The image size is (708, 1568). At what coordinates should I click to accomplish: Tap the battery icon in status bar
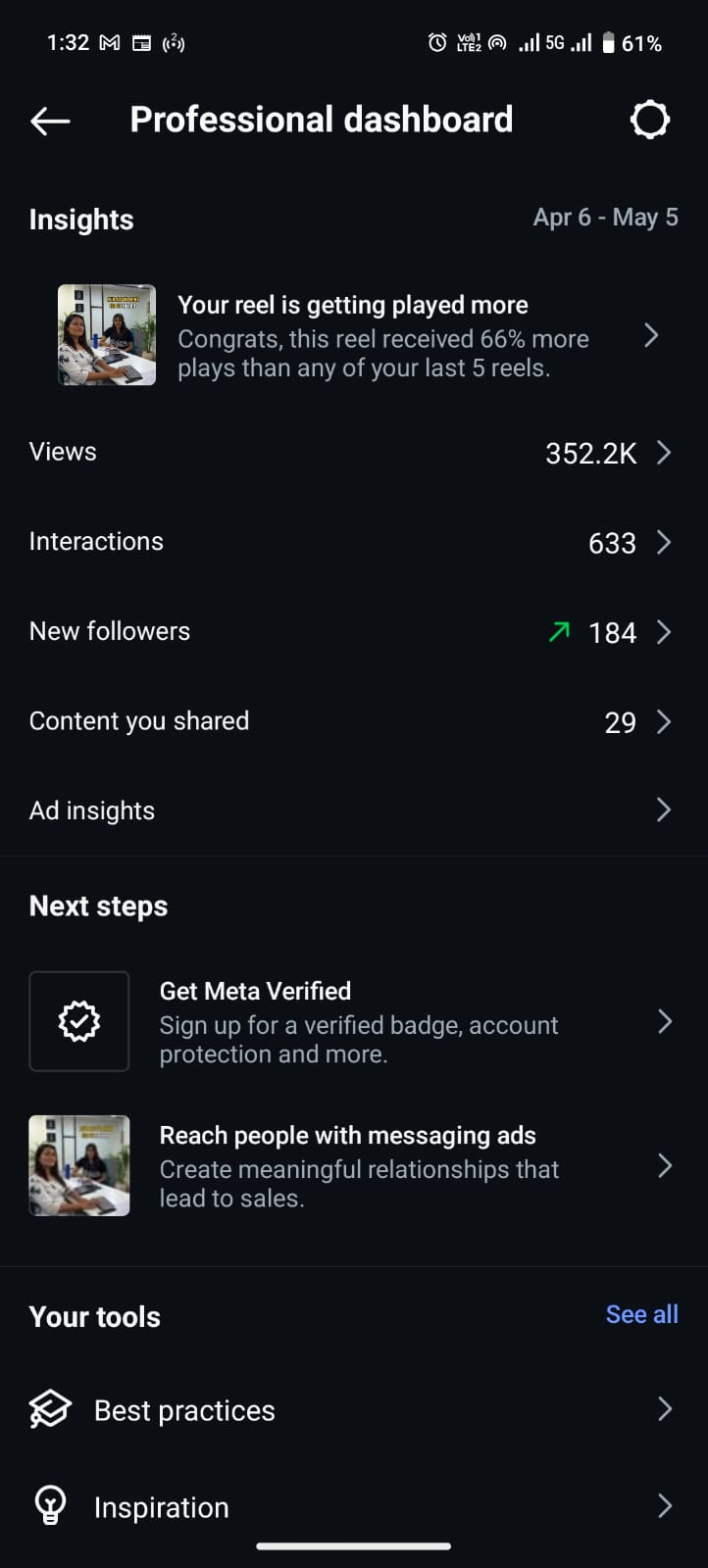(x=608, y=43)
